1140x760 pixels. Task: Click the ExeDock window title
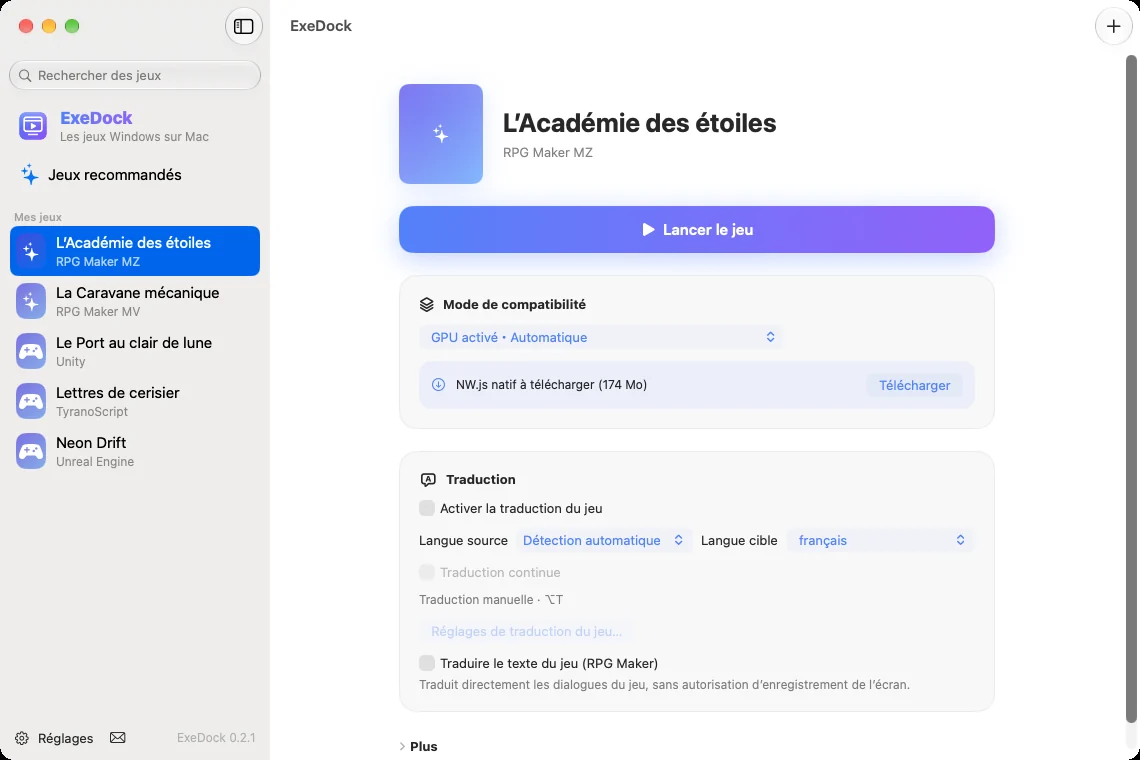321,26
